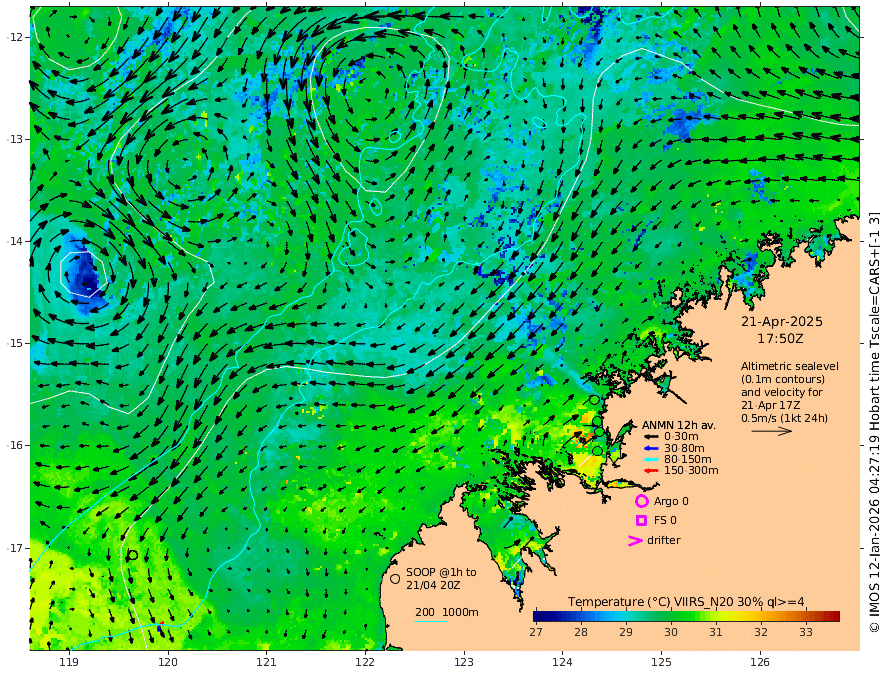The image size is (880, 680).
Task: Click the Altimetric sealevel description text
Action: pyautogui.click(x=790, y=392)
